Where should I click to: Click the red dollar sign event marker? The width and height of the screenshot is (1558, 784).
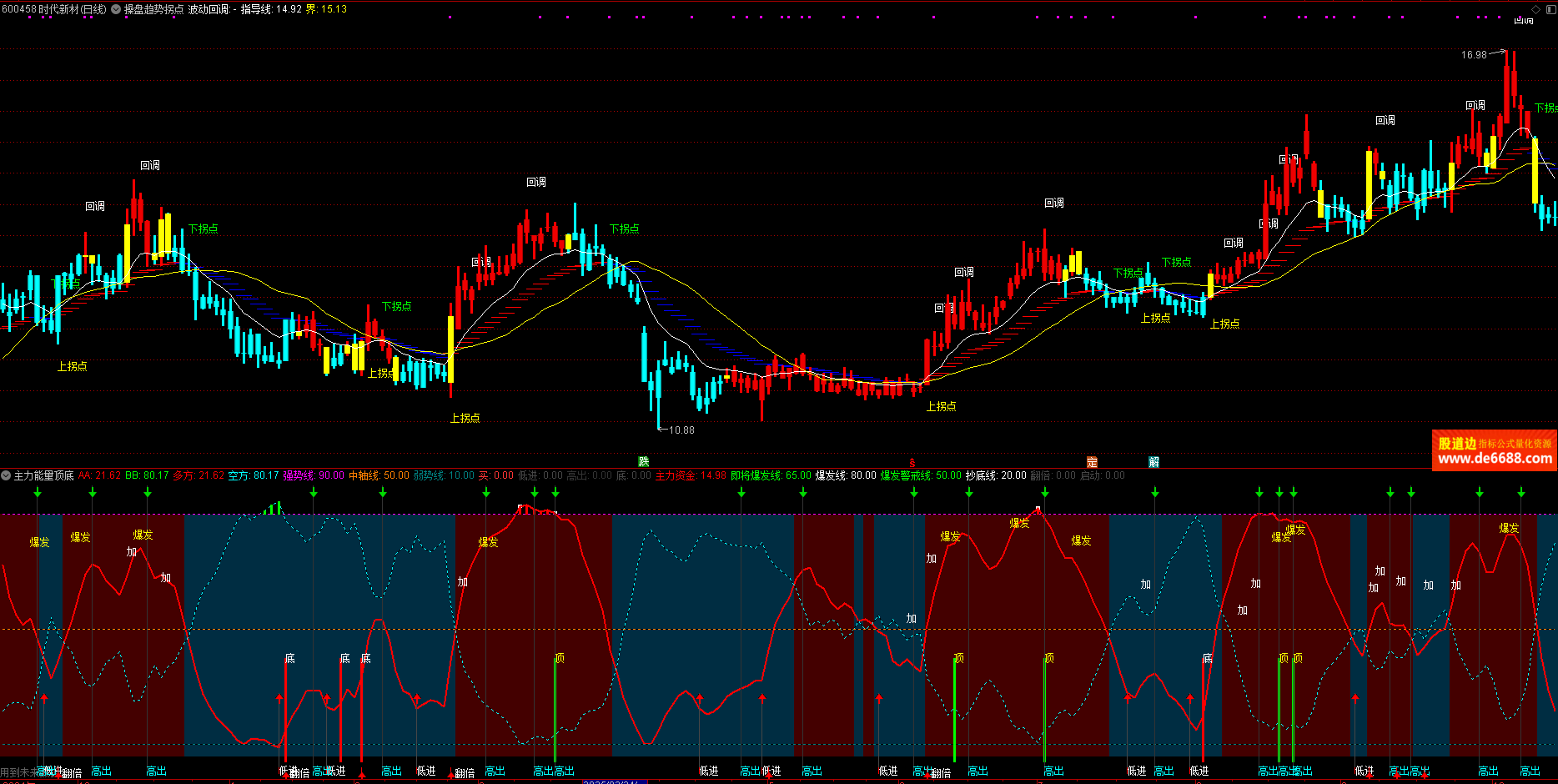pos(912,461)
